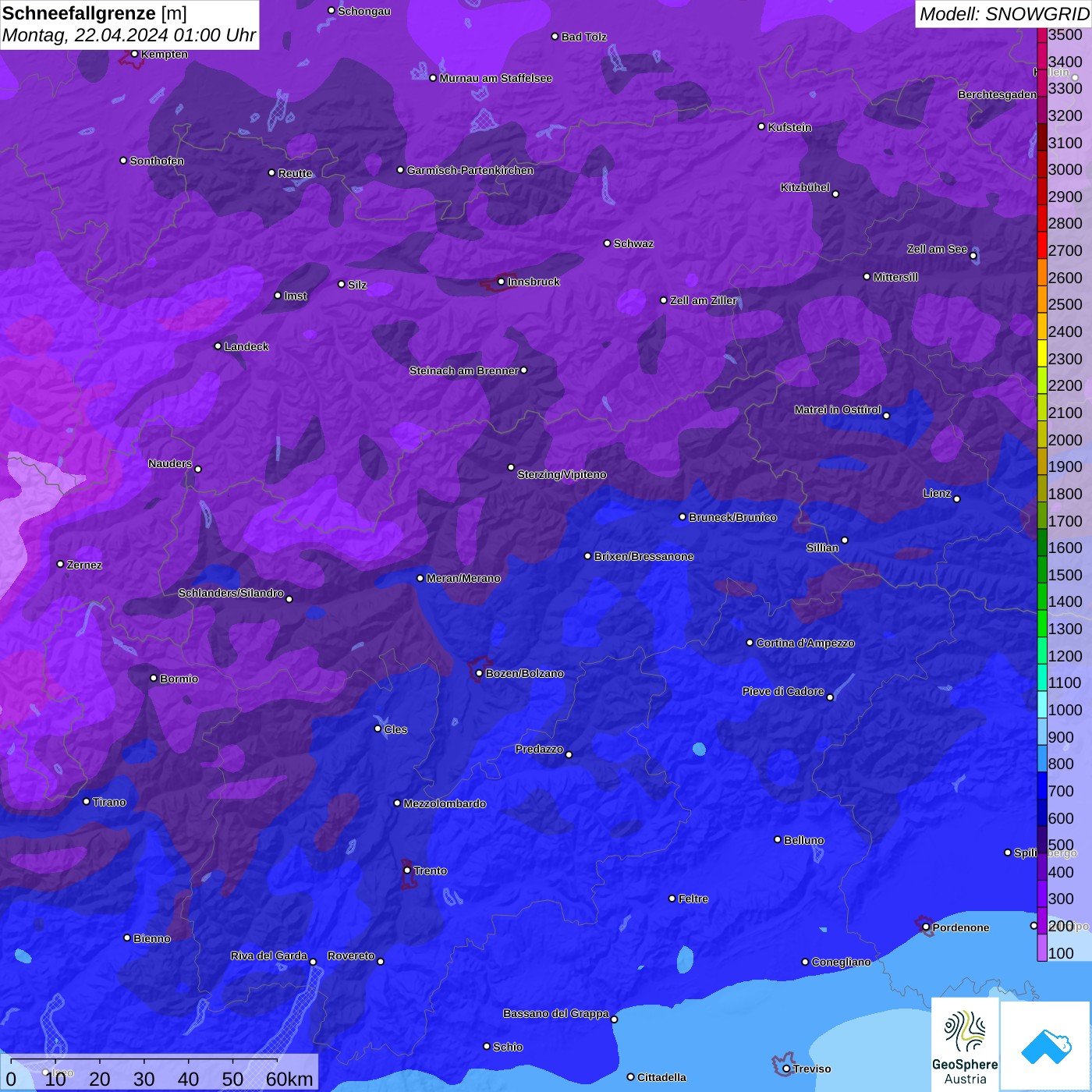Click the Reutte label
Screen dimensions: 1092x1092
[295, 173]
